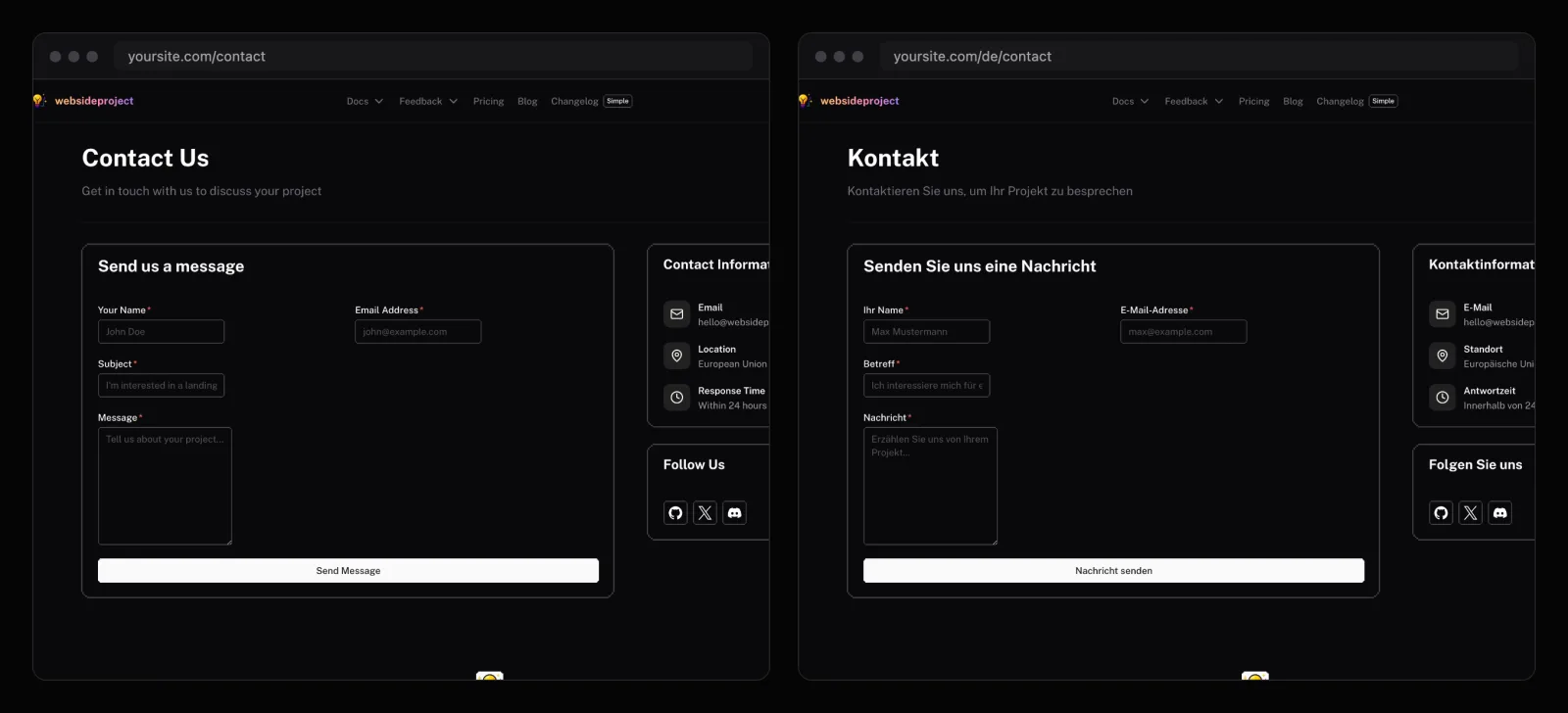
Task: Open Discord icon in English Follow Us card
Action: (x=734, y=513)
